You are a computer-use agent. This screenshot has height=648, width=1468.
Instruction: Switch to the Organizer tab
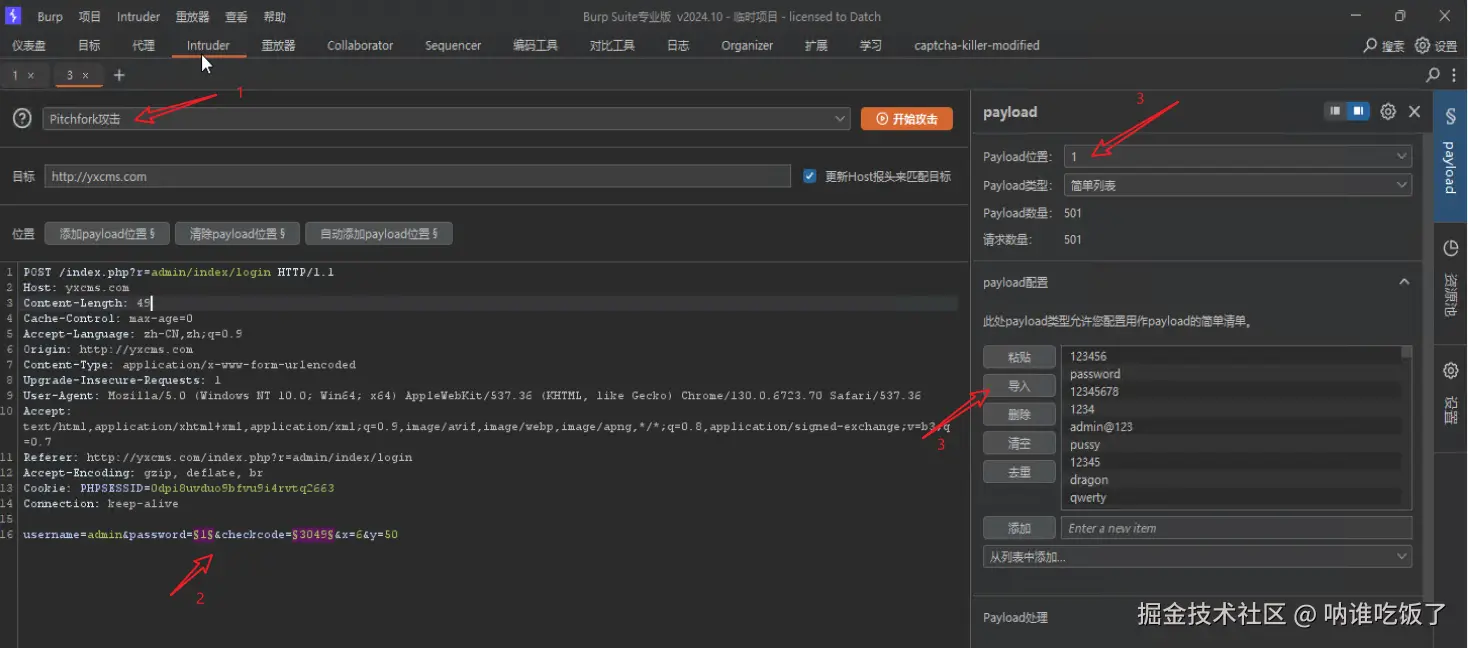pos(747,46)
